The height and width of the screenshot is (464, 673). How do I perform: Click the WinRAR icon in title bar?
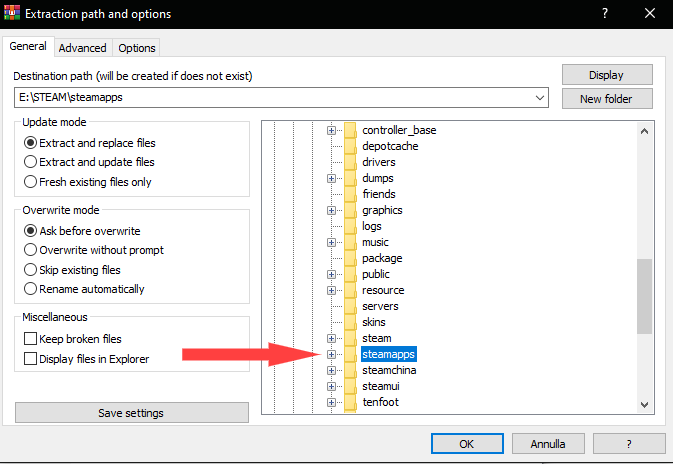click(12, 13)
